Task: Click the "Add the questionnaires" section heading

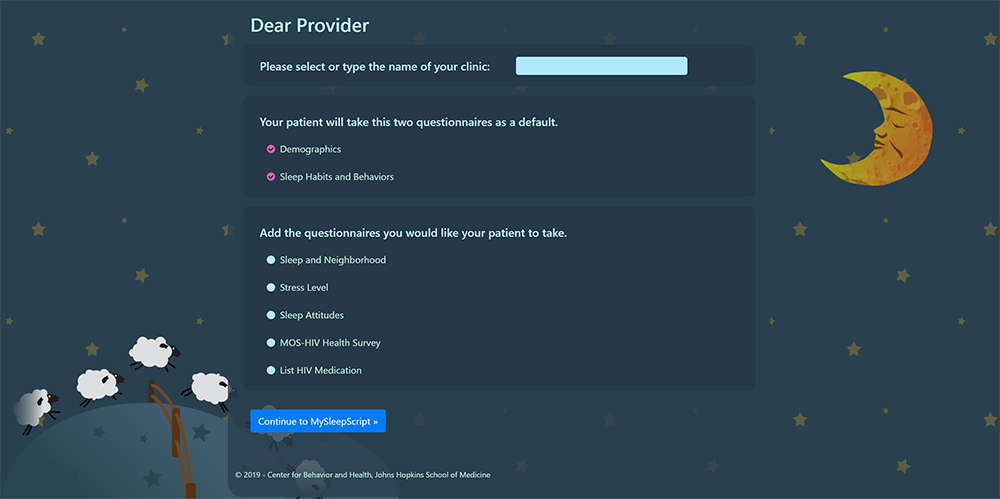Action: coord(413,233)
